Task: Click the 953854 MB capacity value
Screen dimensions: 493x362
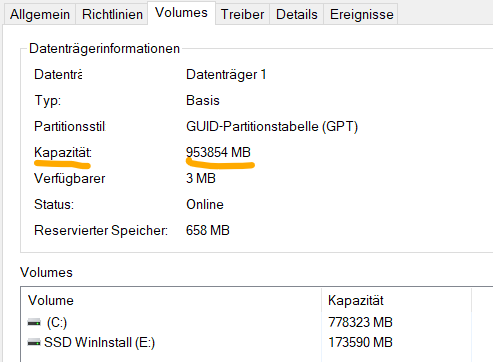Action: pos(218,152)
